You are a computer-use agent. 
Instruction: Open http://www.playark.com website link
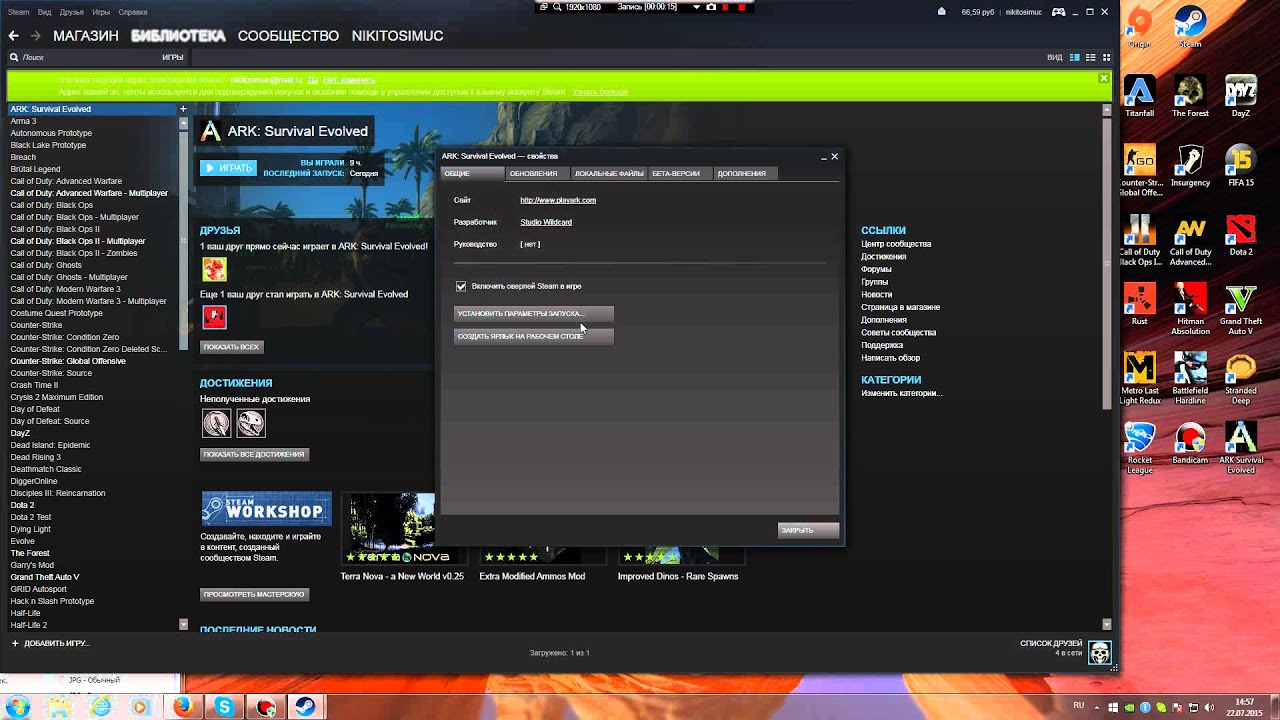pyautogui.click(x=558, y=200)
